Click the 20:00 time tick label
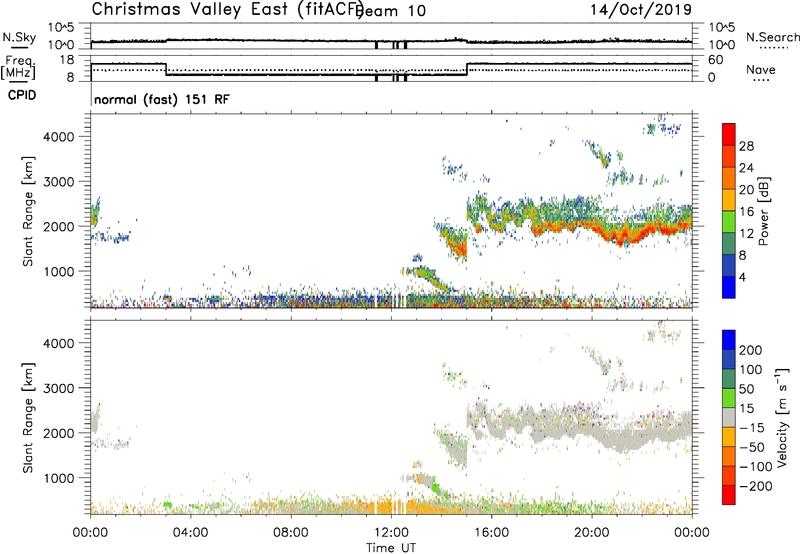 point(591,533)
